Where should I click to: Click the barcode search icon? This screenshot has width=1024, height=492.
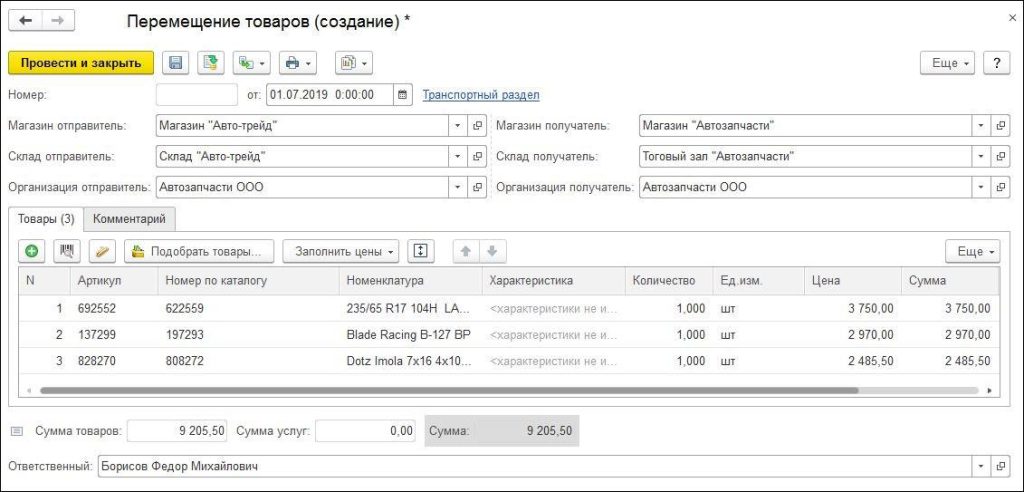pyautogui.click(x=66, y=251)
